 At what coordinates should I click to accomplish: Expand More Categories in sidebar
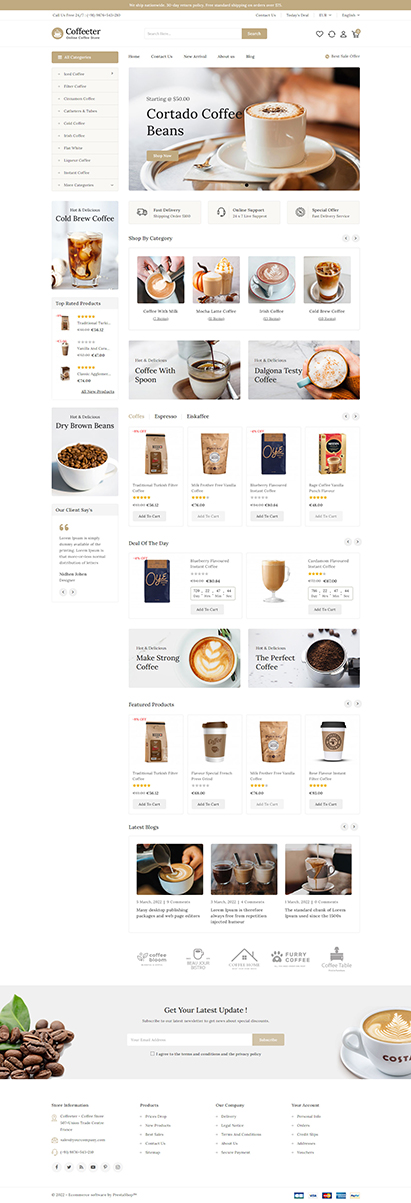tap(81, 185)
